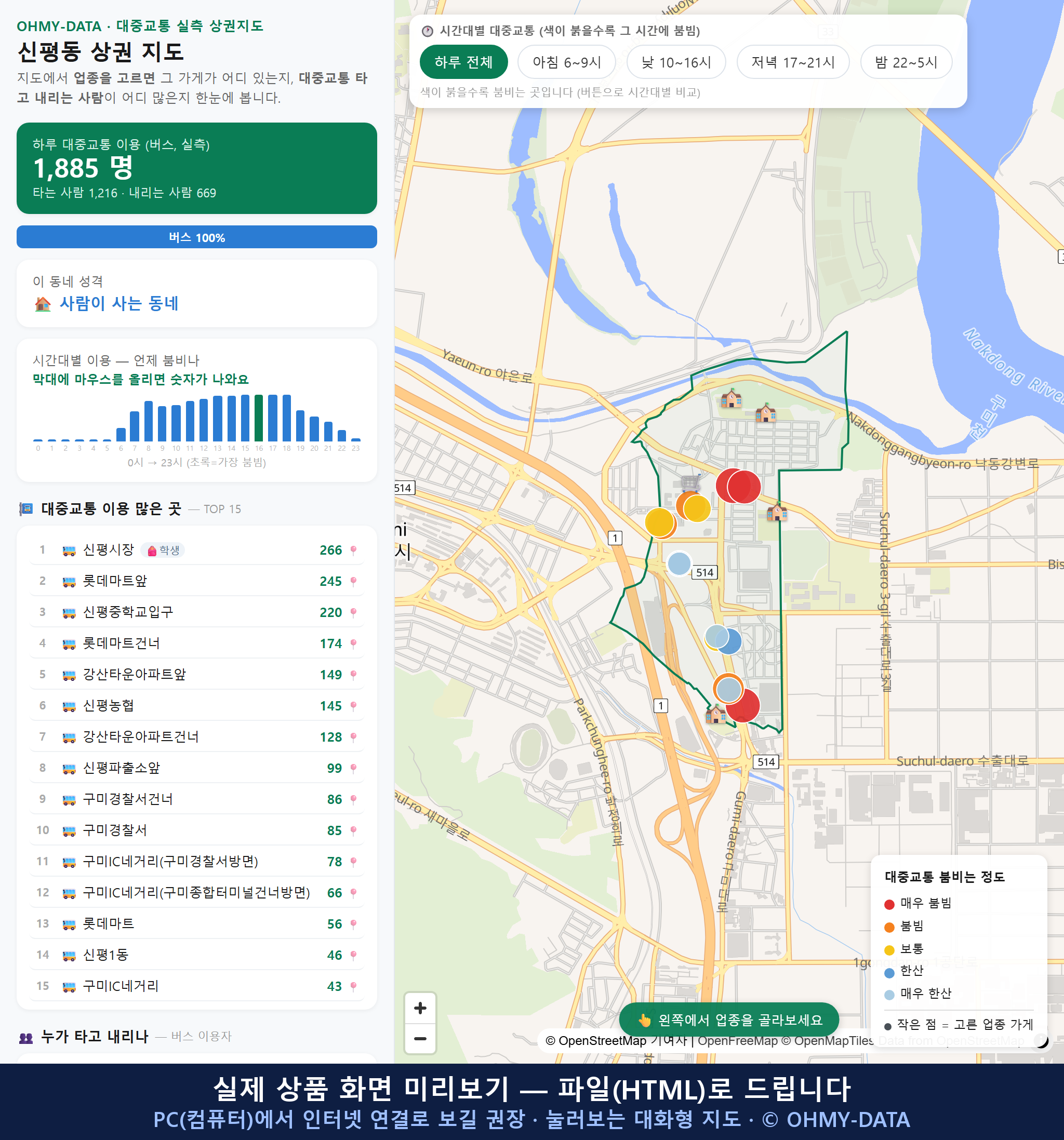This screenshot has height=1140, width=1064.
Task: Click the pin icon in the 신평시장 row
Action: (x=353, y=550)
